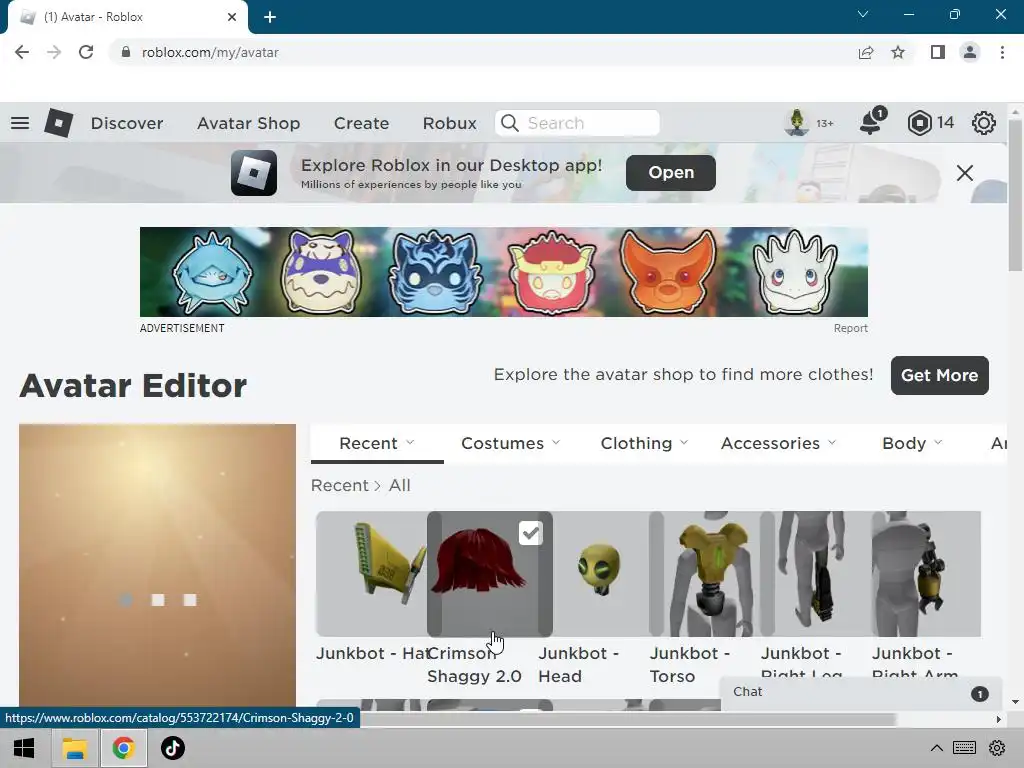Image resolution: width=1024 pixels, height=768 pixels.
Task: Report the advertisement
Action: 850,328
